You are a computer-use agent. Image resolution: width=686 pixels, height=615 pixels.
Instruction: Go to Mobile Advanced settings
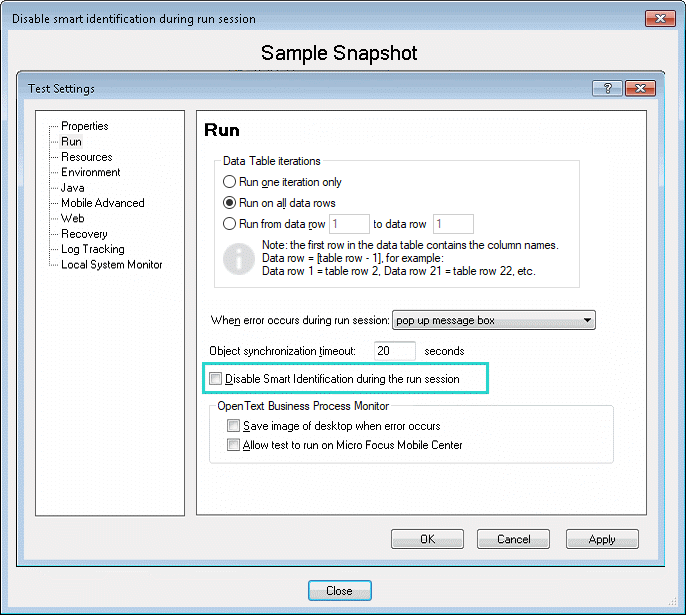click(102, 203)
